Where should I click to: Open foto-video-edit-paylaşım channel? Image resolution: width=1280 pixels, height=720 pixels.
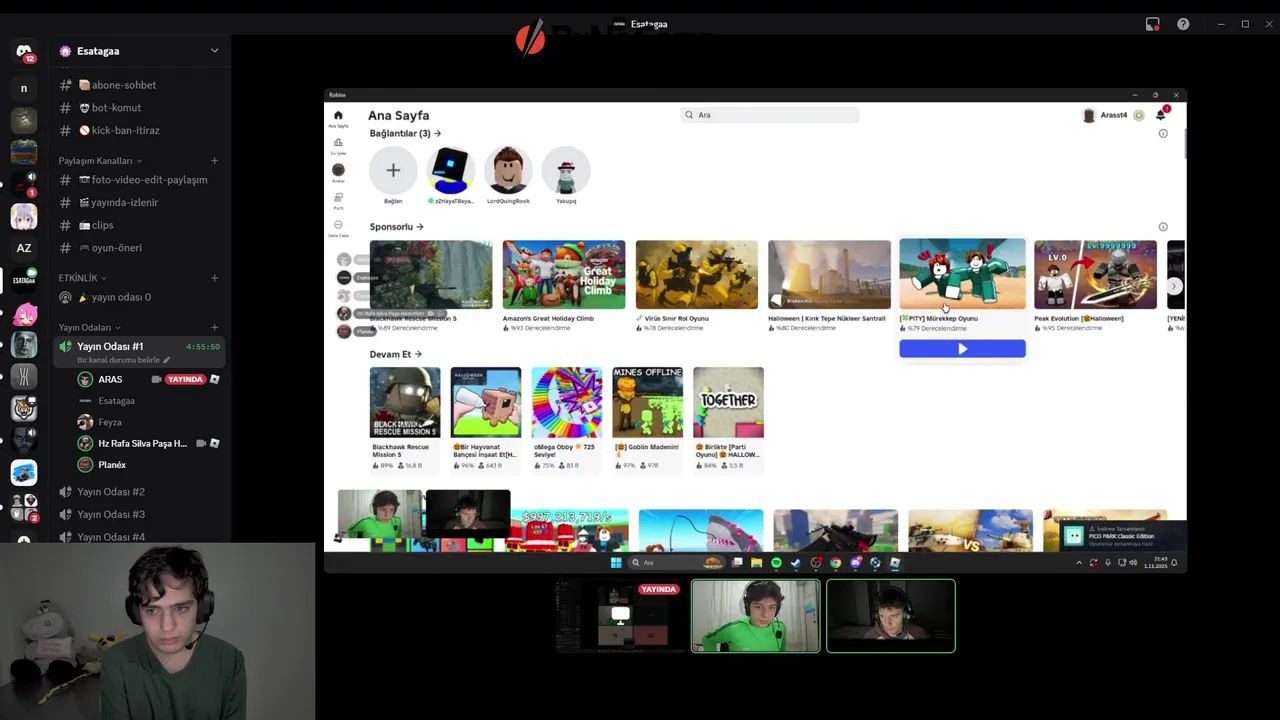139,180
